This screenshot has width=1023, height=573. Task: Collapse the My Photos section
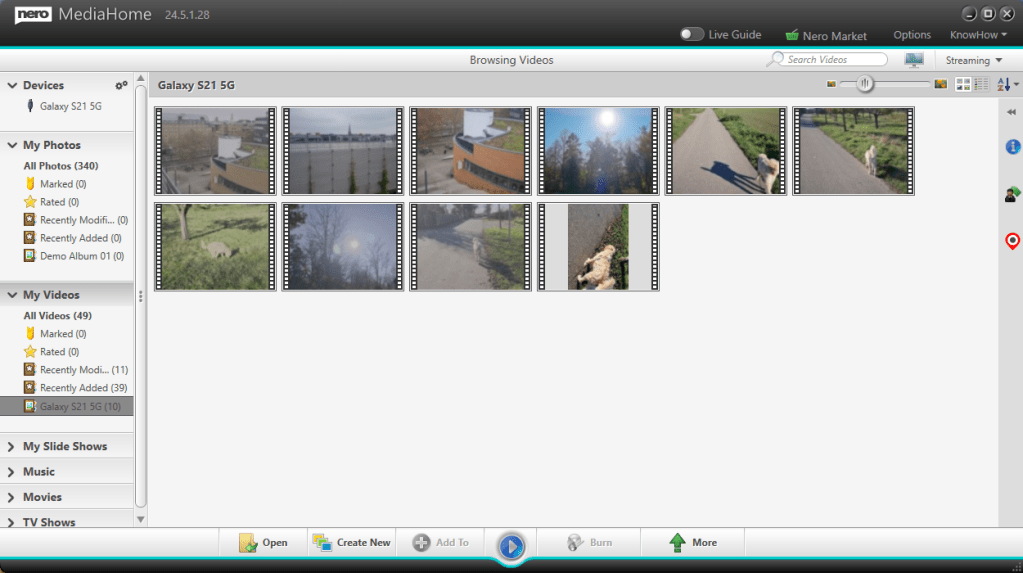12,146
